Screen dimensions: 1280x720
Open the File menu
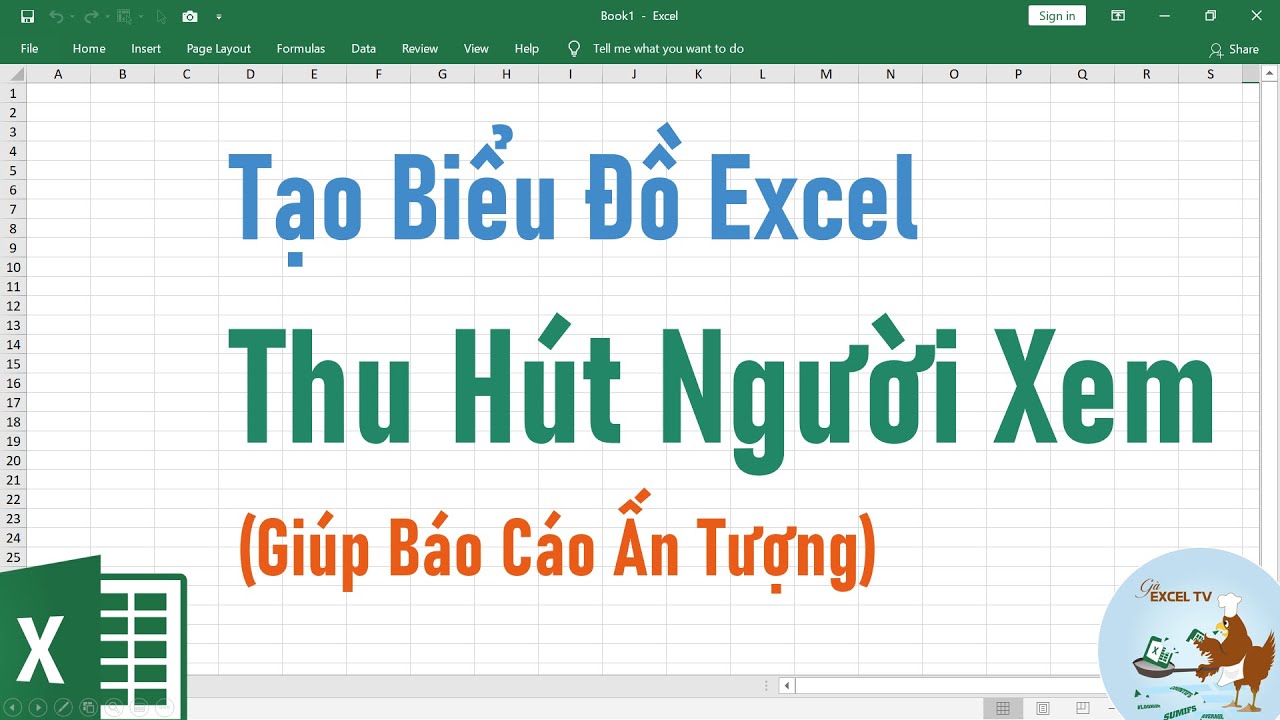click(x=29, y=49)
